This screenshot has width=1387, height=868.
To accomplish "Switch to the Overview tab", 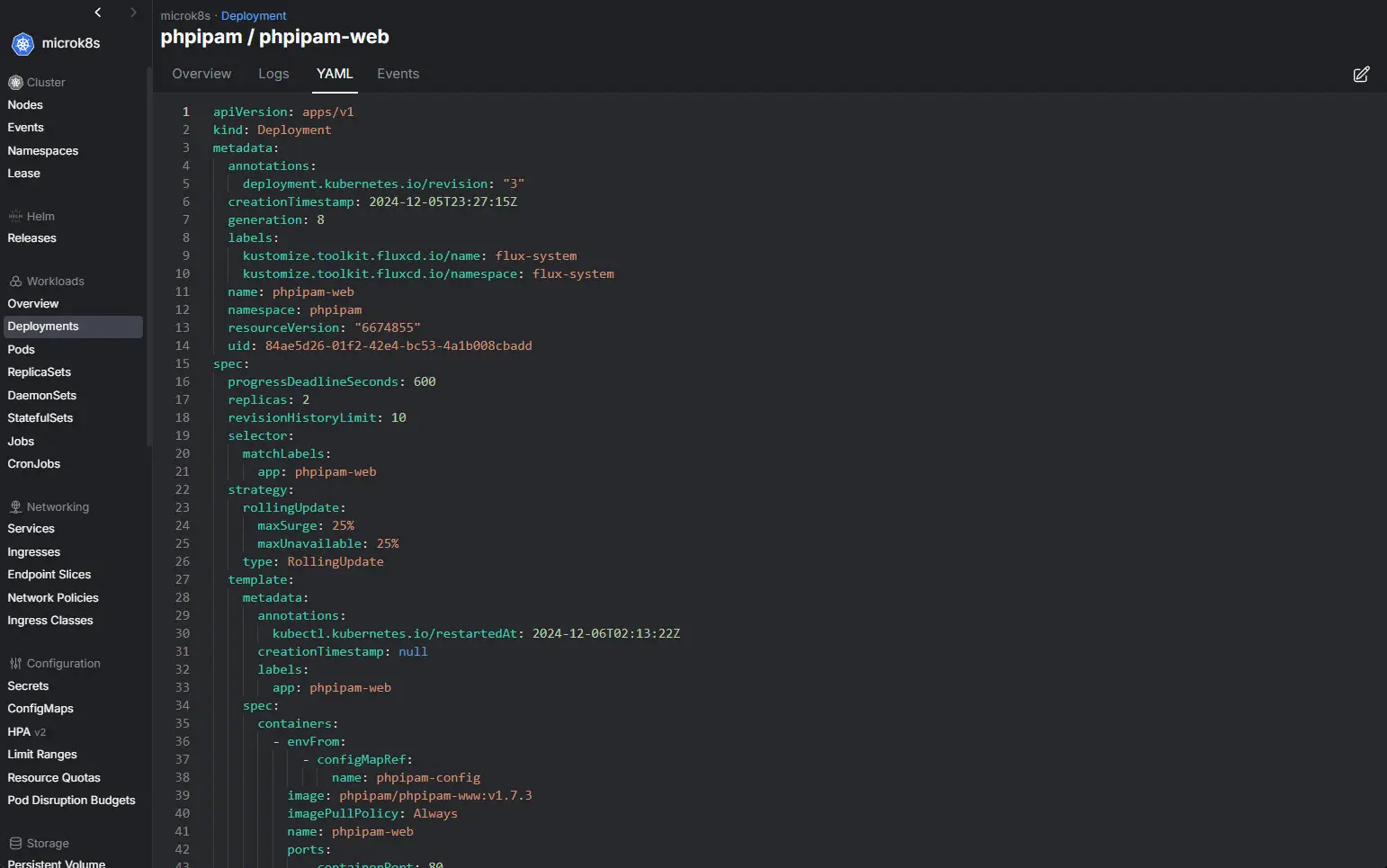I will click(201, 74).
